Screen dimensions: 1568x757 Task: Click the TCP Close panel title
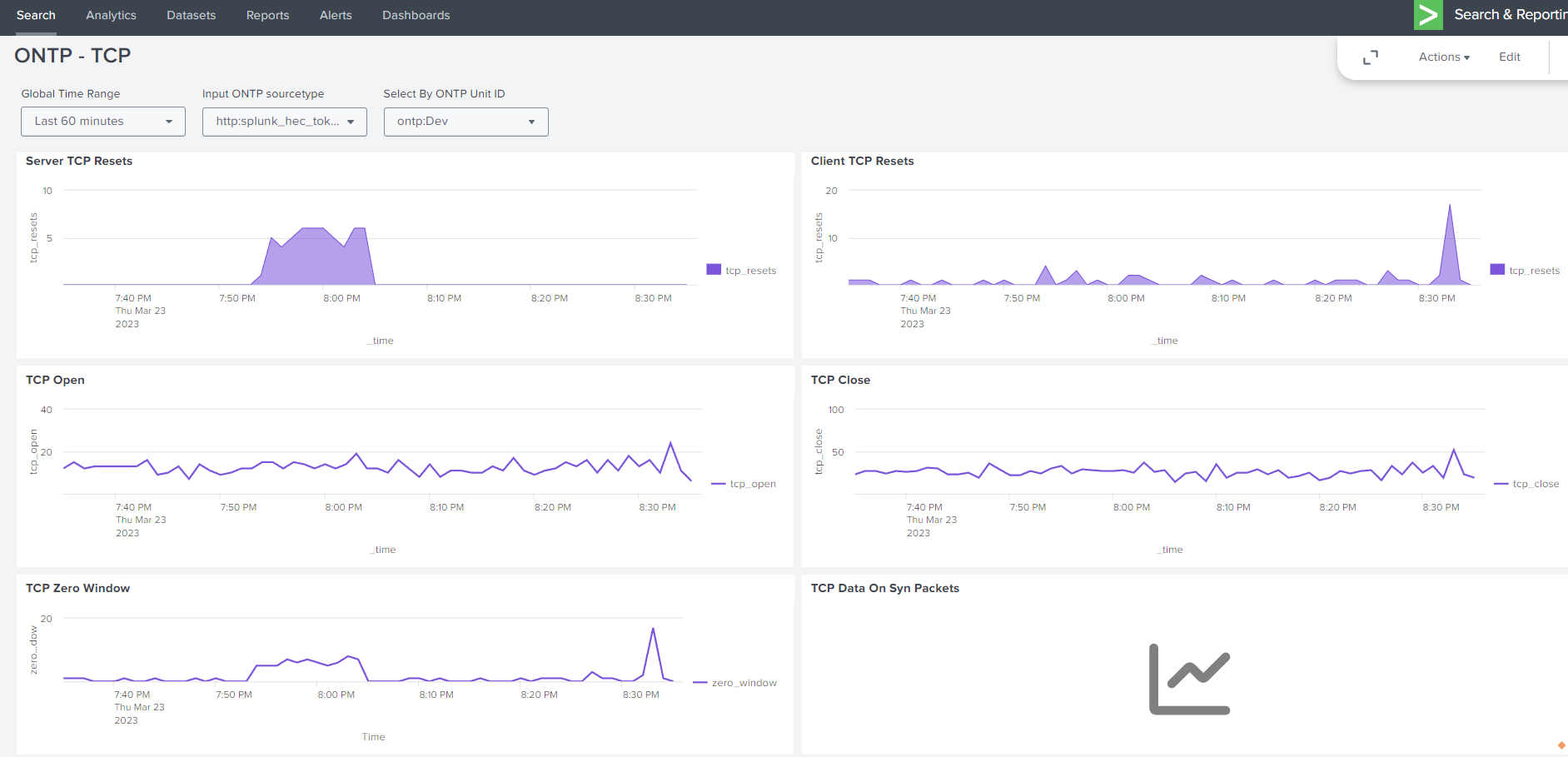(840, 380)
